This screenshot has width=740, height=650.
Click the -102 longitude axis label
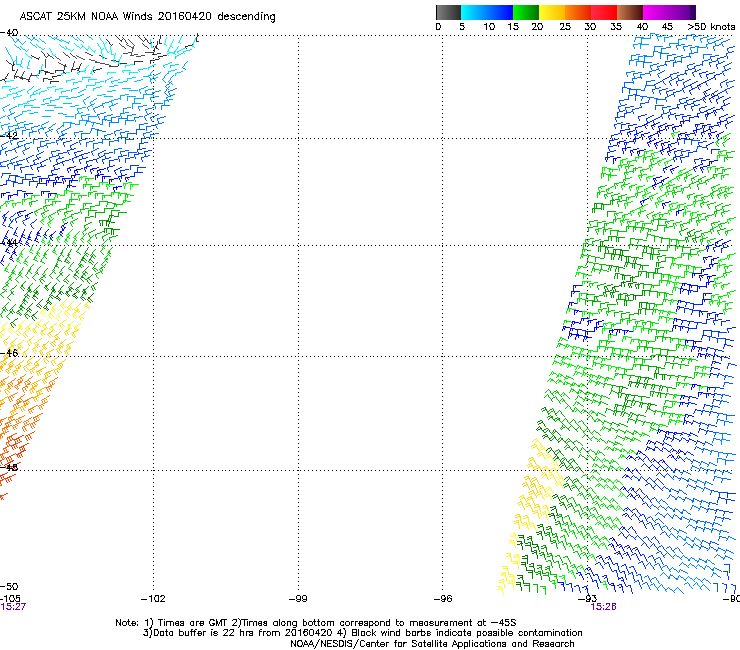pyautogui.click(x=153, y=599)
